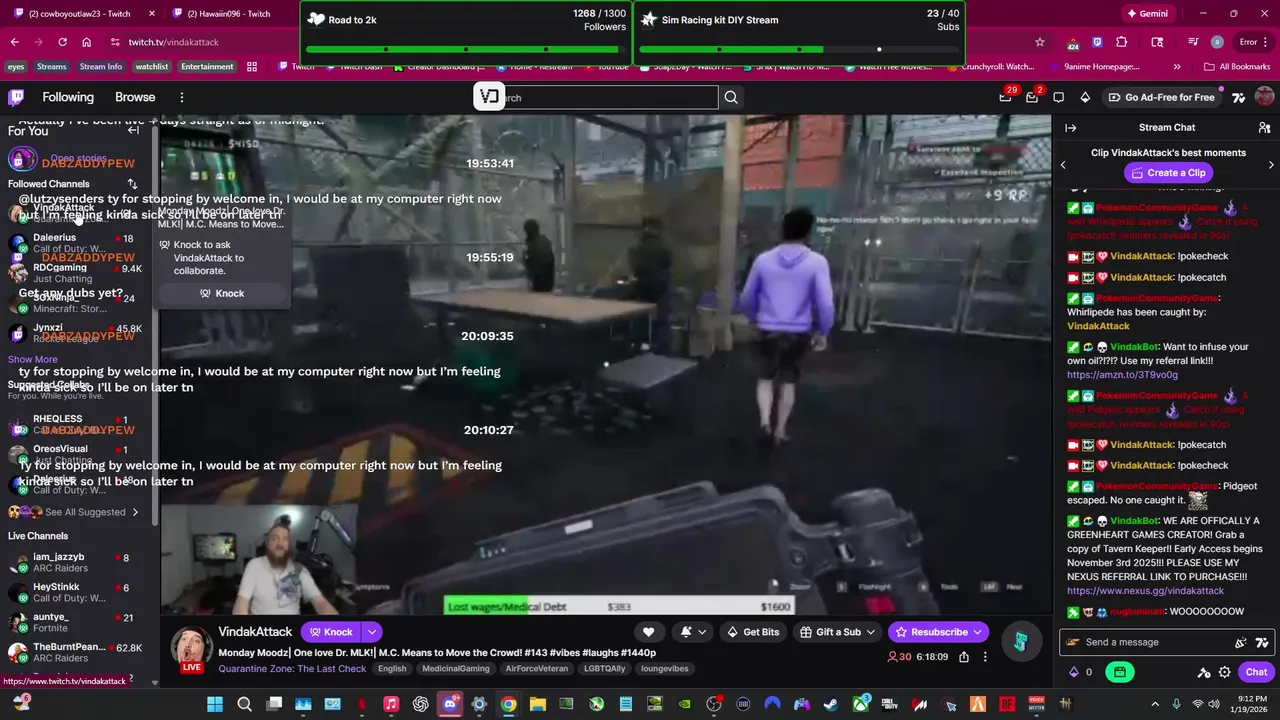Open the channel three-dot options
Screen dimensions: 1280x720
(985, 657)
